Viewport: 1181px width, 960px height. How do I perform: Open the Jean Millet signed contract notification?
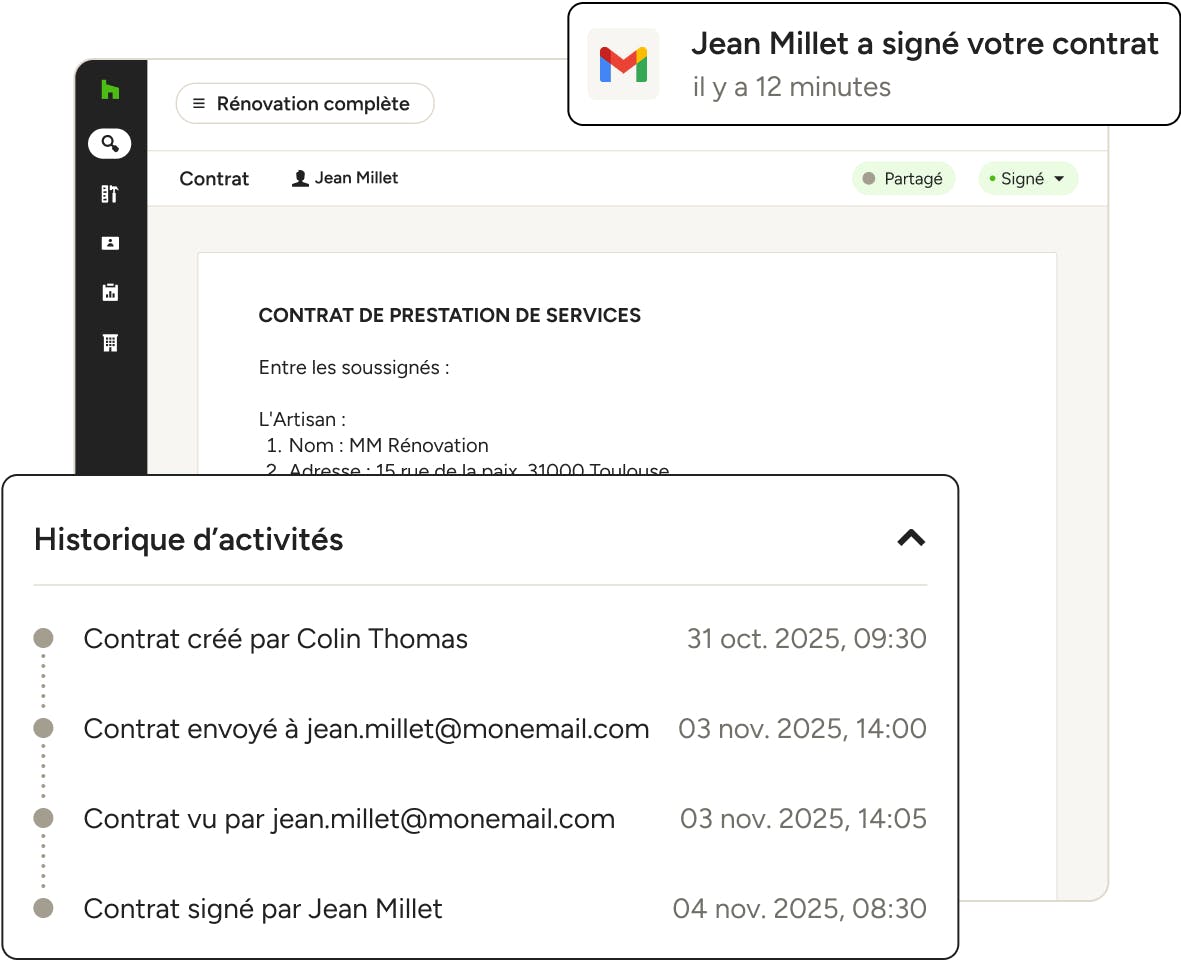[924, 64]
